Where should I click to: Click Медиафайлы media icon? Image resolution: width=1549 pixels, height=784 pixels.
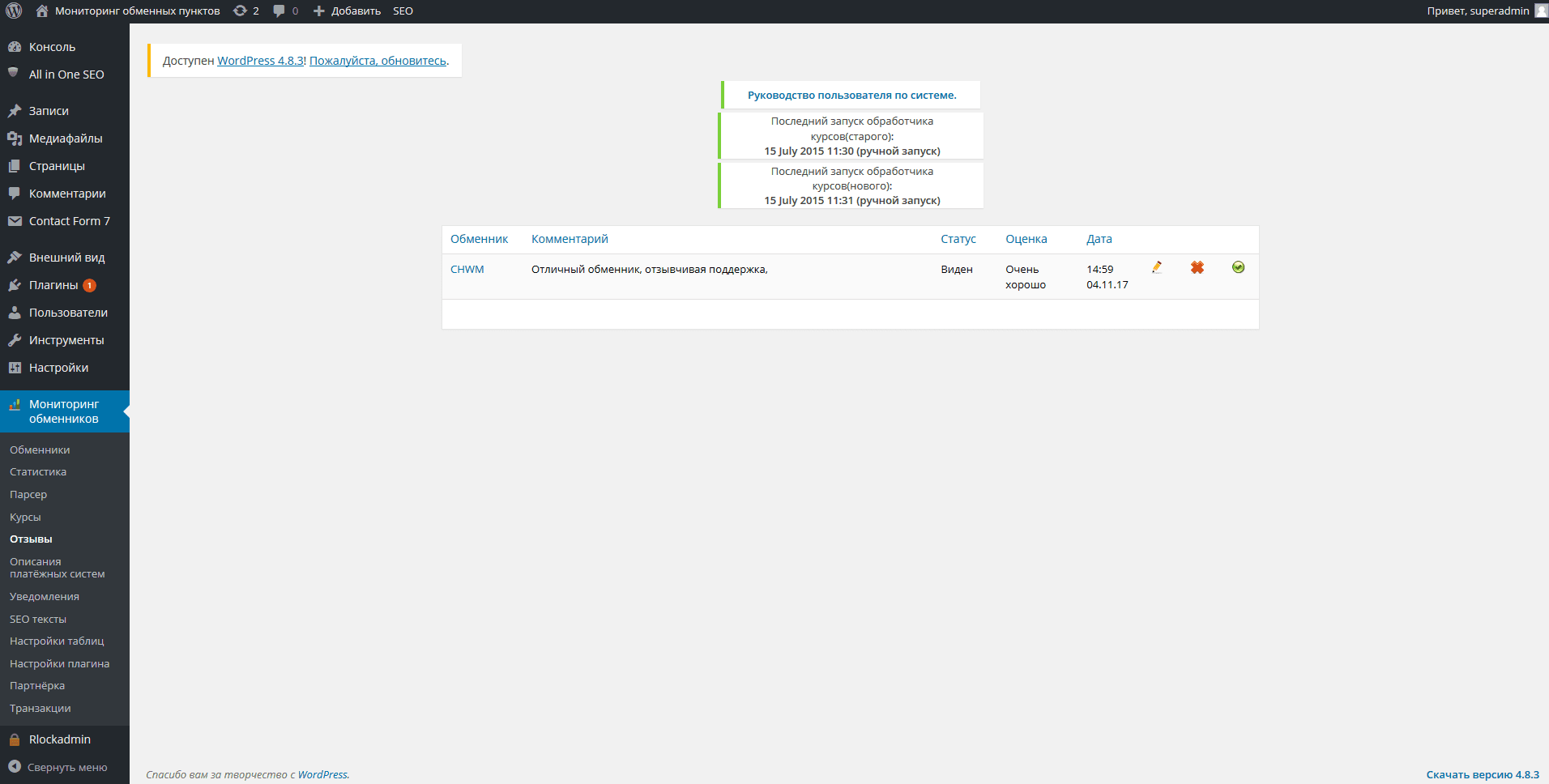pos(15,138)
